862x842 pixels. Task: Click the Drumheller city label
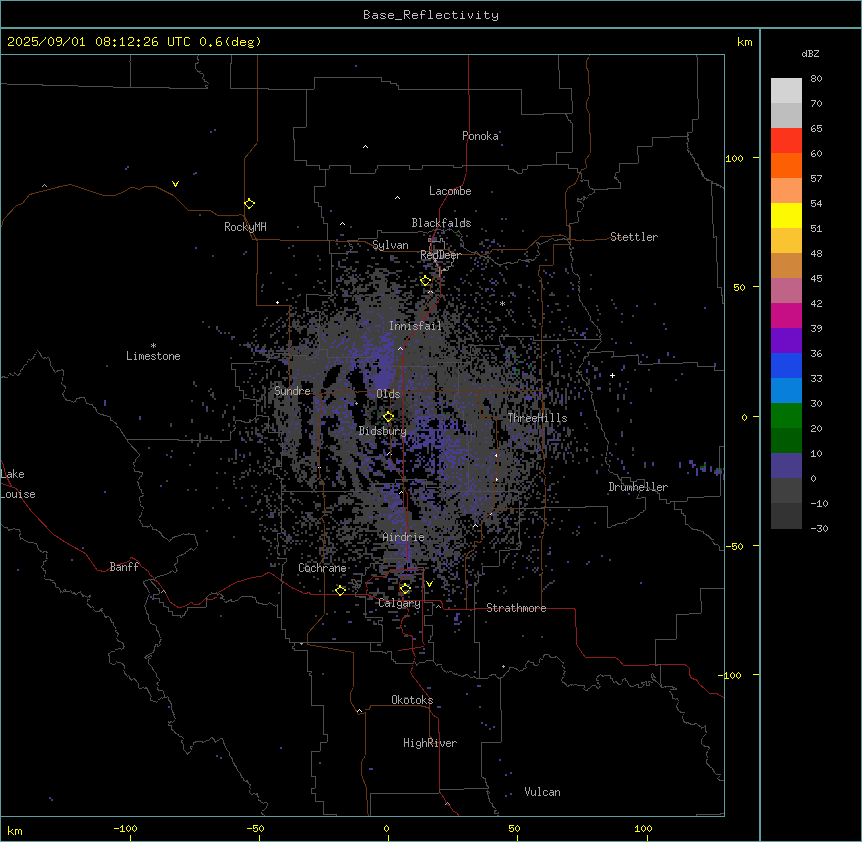[x=638, y=487]
